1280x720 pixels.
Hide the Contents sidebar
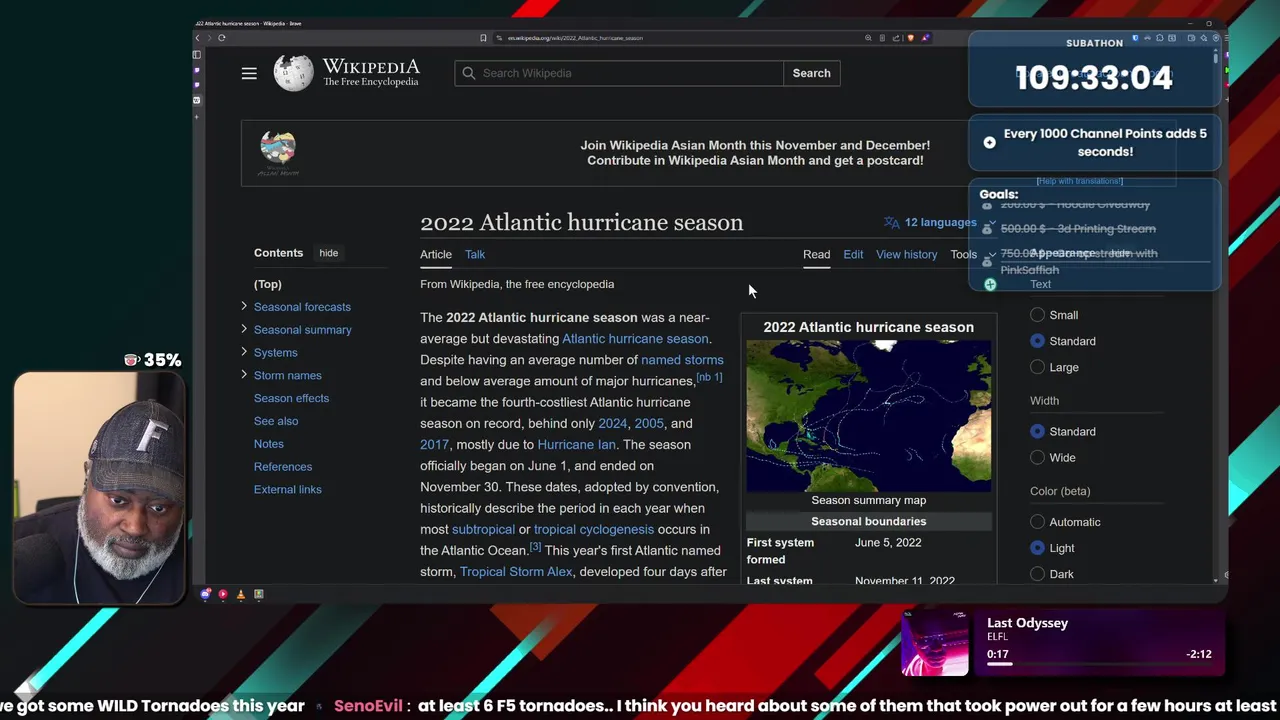click(329, 253)
